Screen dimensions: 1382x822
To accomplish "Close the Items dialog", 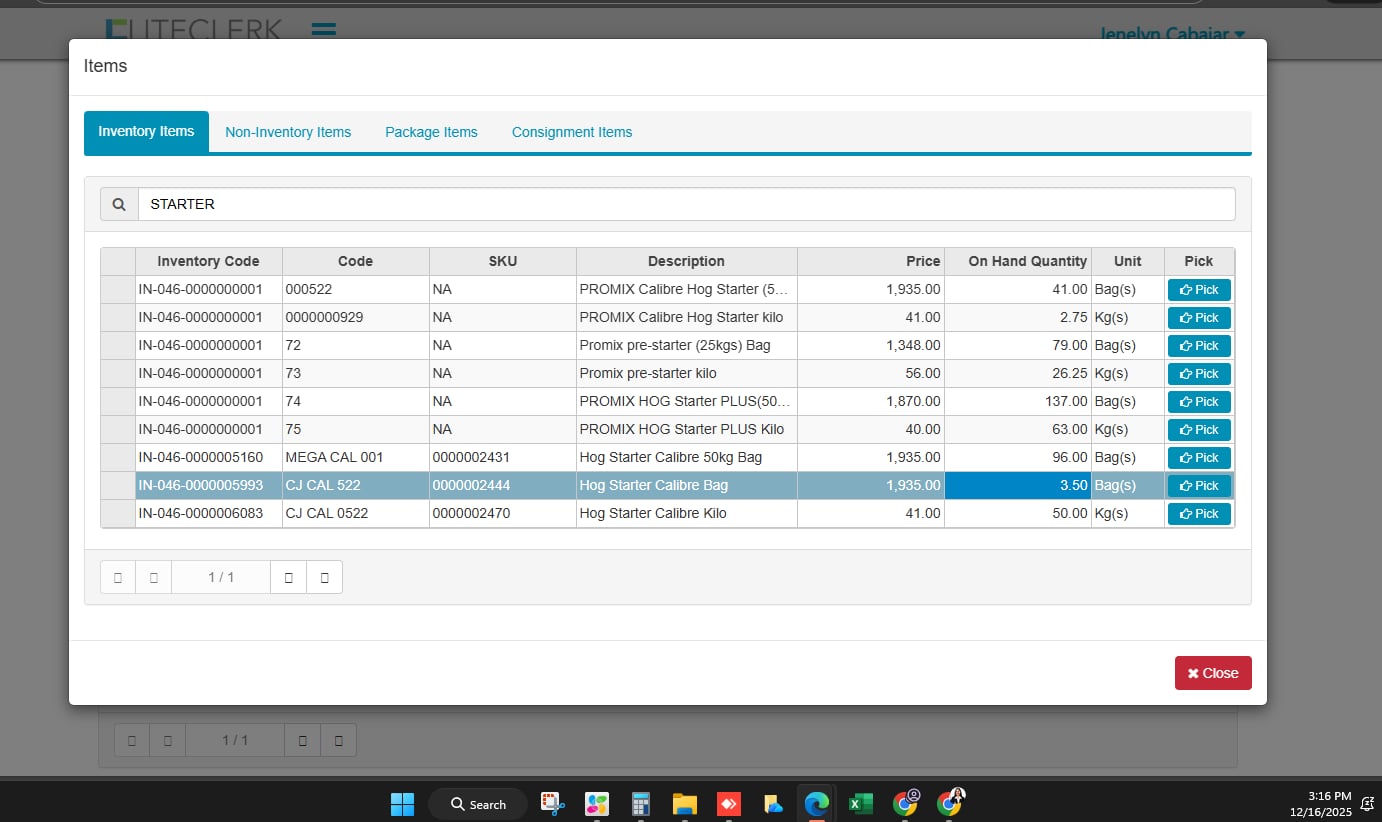I will tap(1212, 673).
